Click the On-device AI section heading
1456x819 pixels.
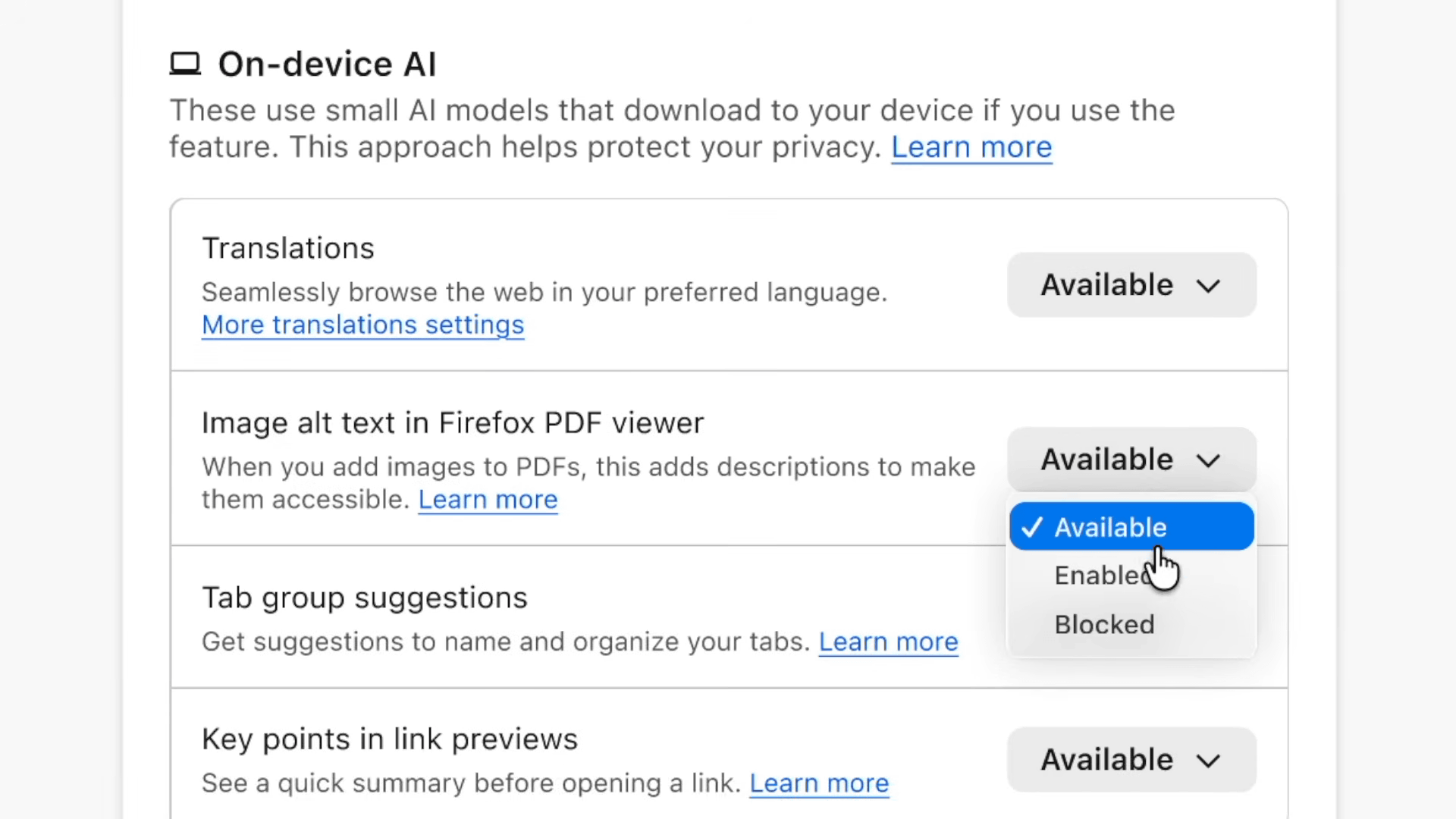327,64
